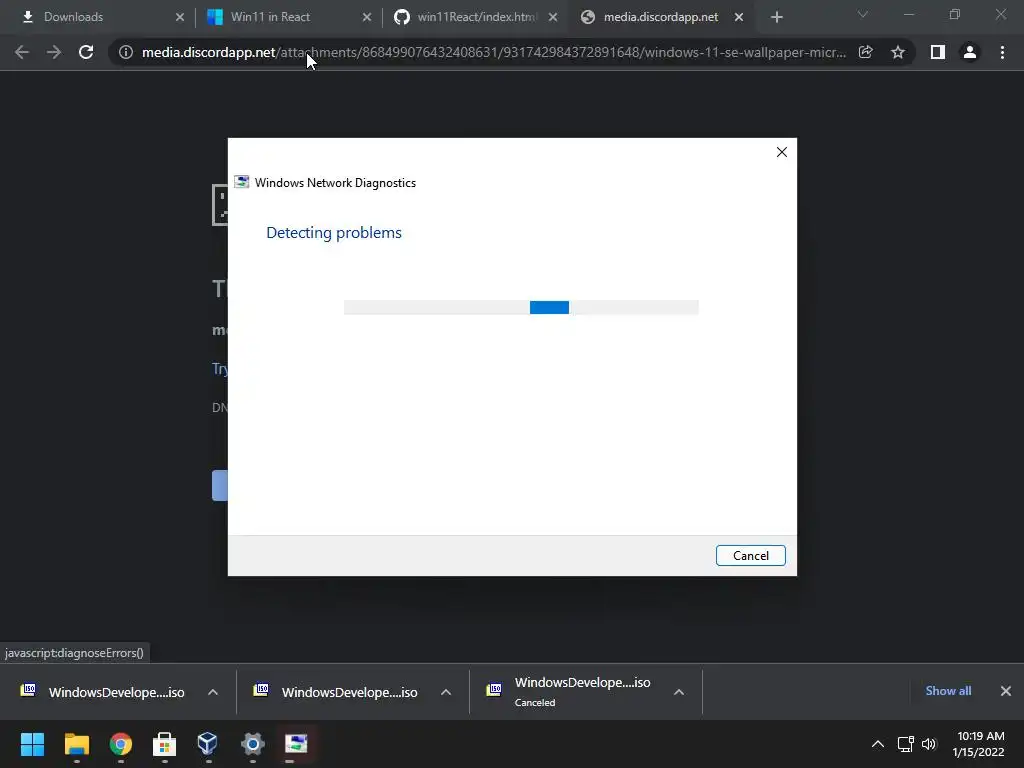
Task: Cancel the Windows Network Diagnostics
Action: coord(750,556)
